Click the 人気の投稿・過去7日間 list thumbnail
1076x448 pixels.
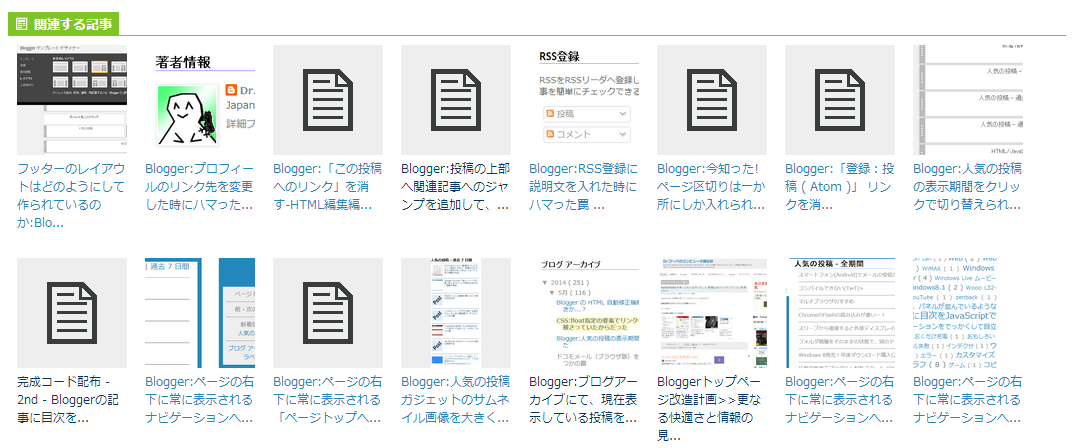[x=456, y=313]
